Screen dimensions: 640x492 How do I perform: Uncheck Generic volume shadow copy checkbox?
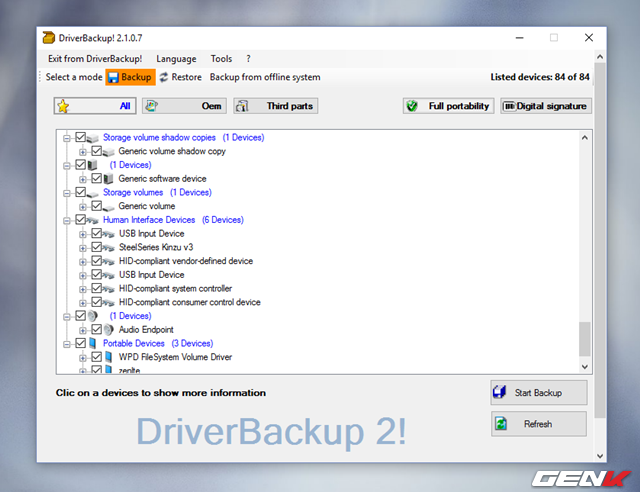pos(96,151)
